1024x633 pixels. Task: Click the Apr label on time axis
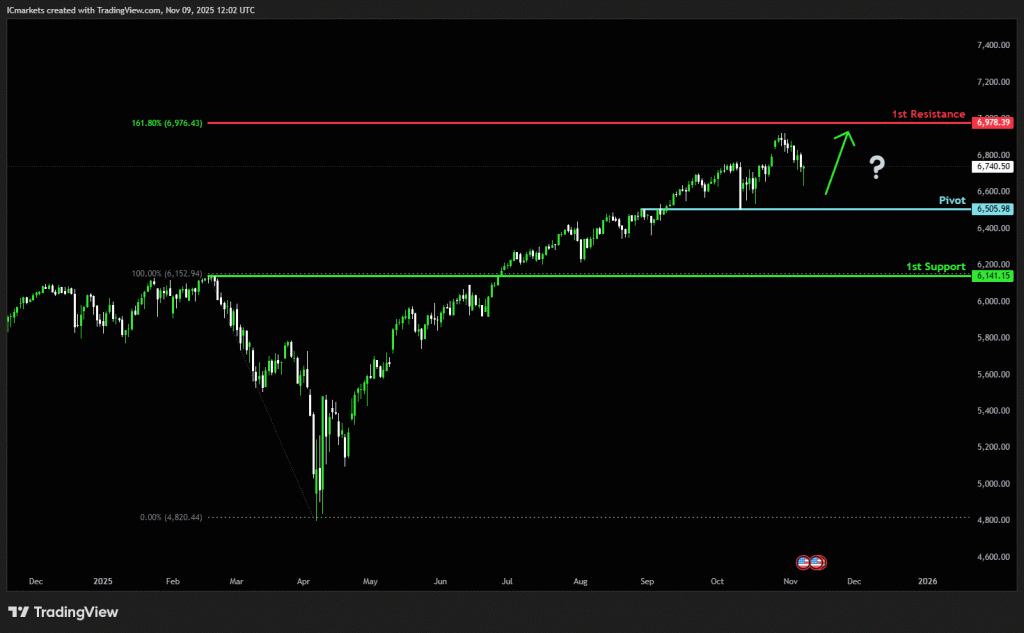(x=303, y=581)
